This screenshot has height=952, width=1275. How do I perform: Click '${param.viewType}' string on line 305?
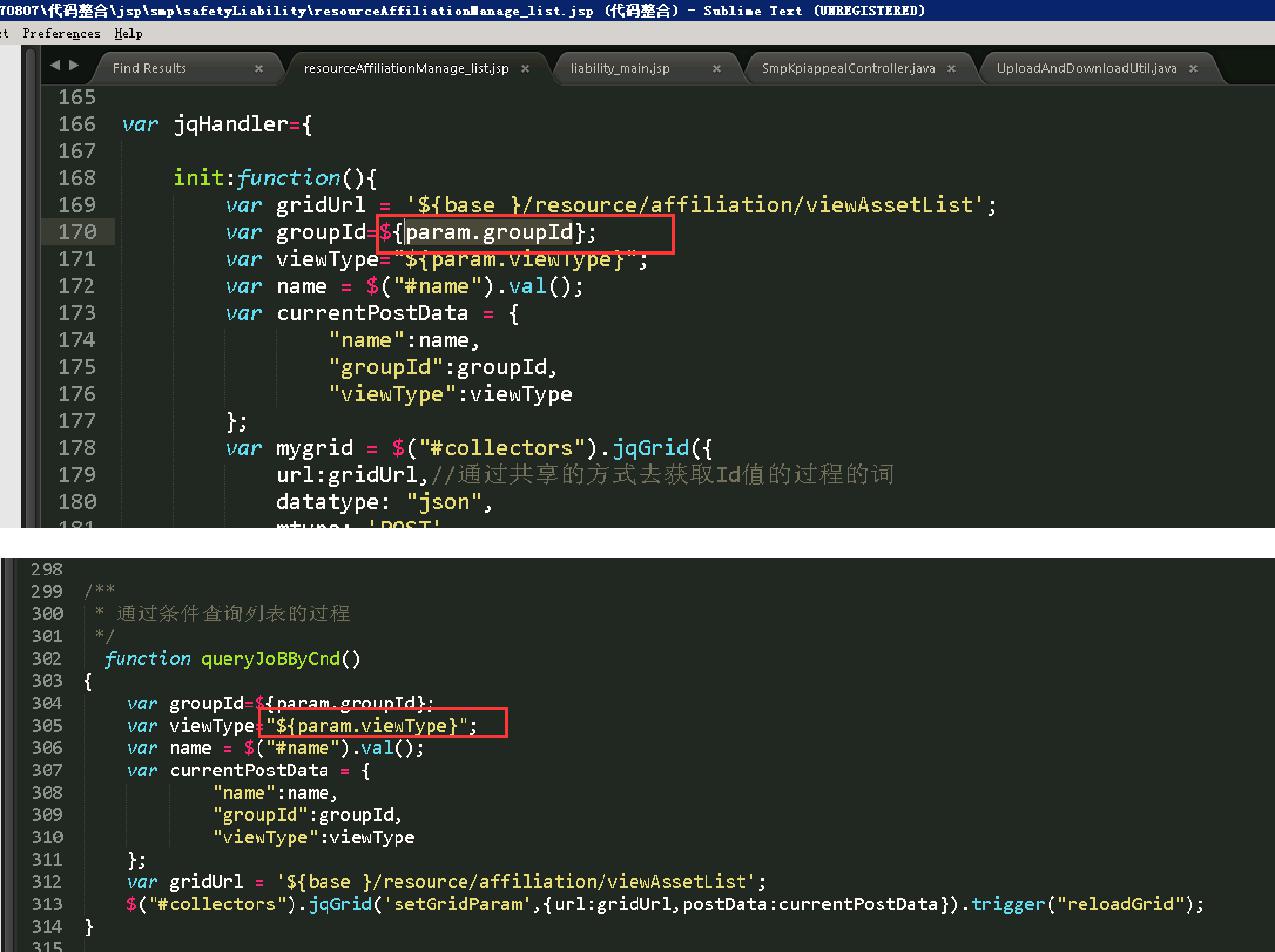click(x=366, y=726)
